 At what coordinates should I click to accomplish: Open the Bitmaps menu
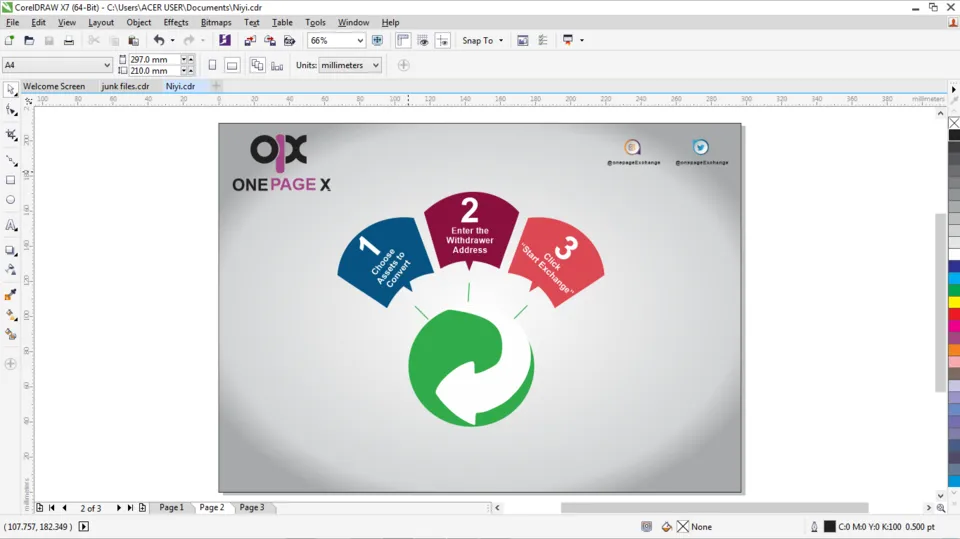click(216, 22)
